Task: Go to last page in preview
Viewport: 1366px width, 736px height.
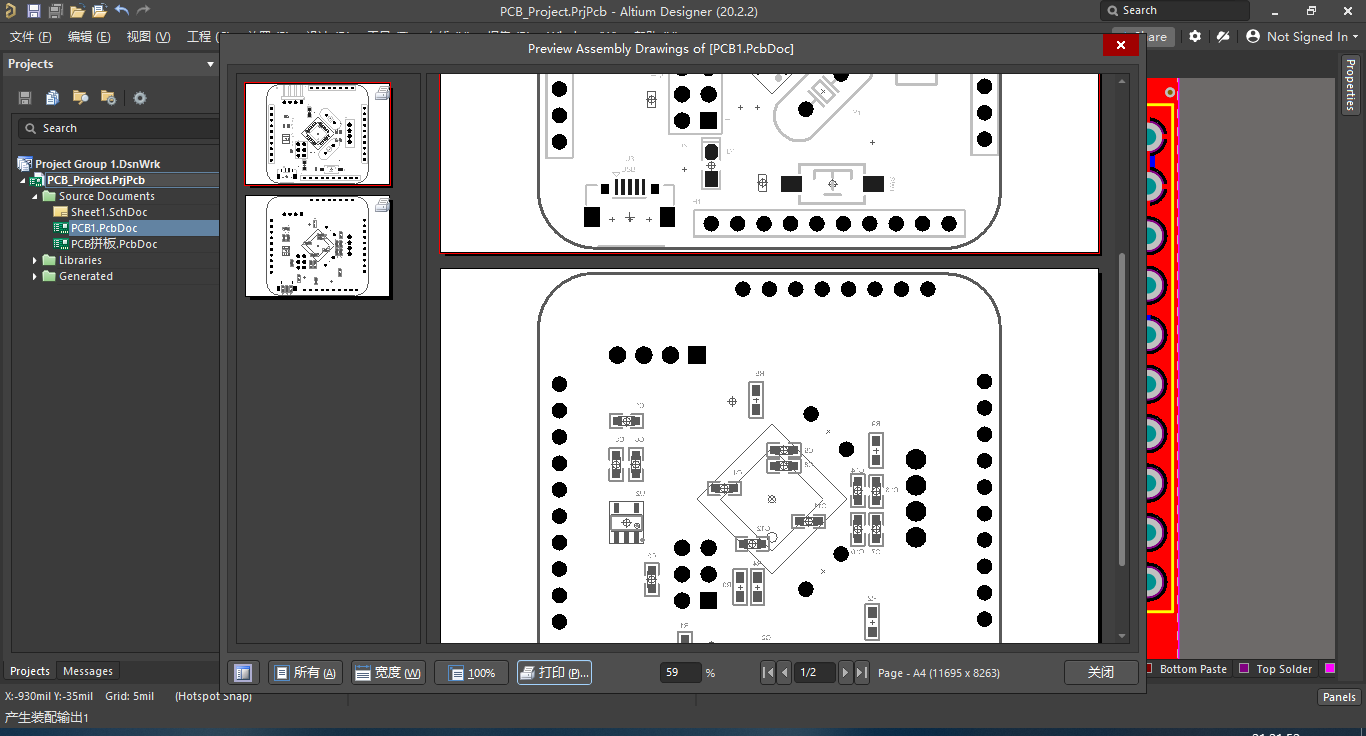Action: click(x=861, y=673)
